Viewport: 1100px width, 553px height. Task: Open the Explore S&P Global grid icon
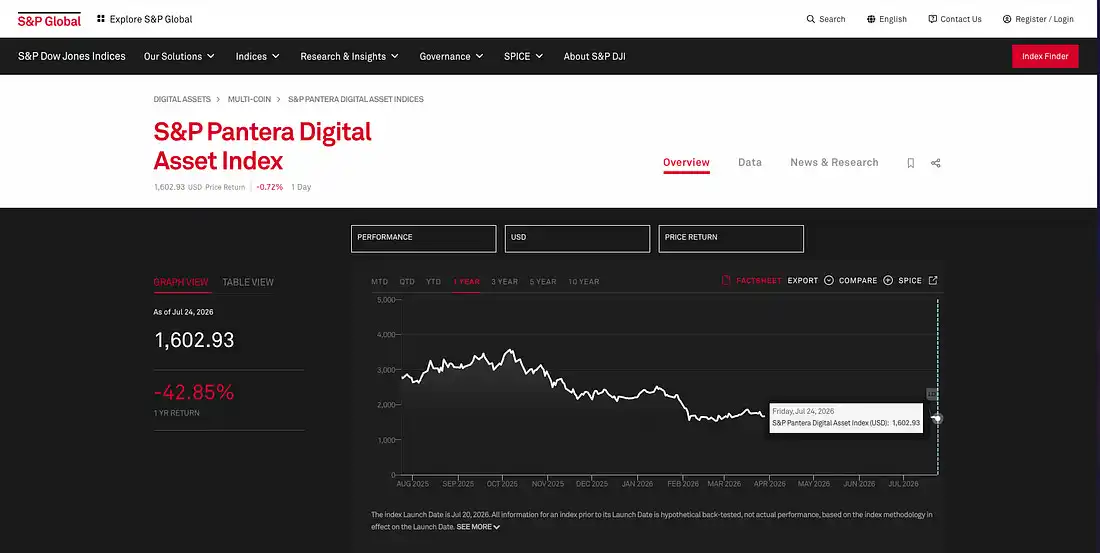[x=101, y=19]
